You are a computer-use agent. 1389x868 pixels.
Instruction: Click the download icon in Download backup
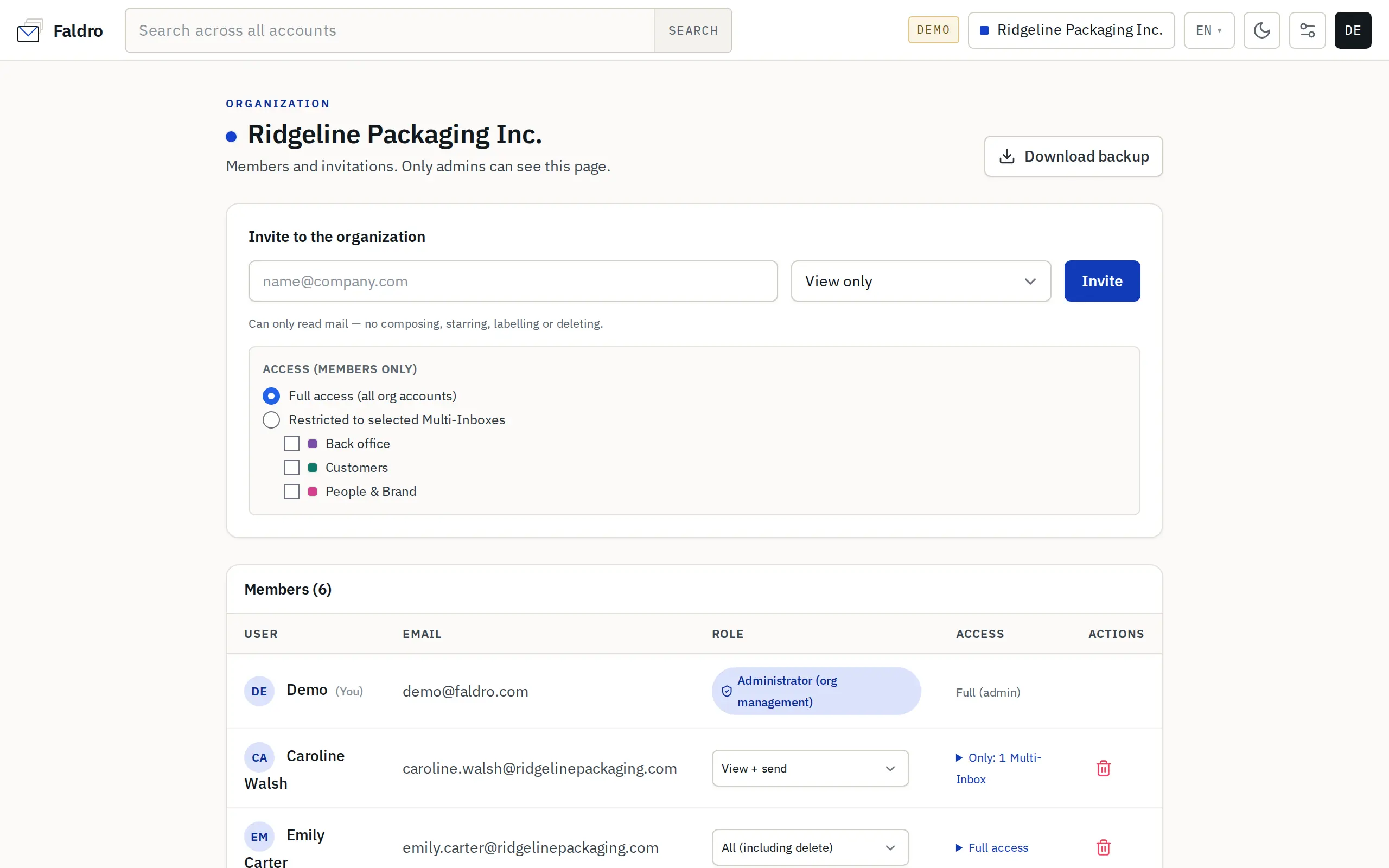coord(1006,156)
